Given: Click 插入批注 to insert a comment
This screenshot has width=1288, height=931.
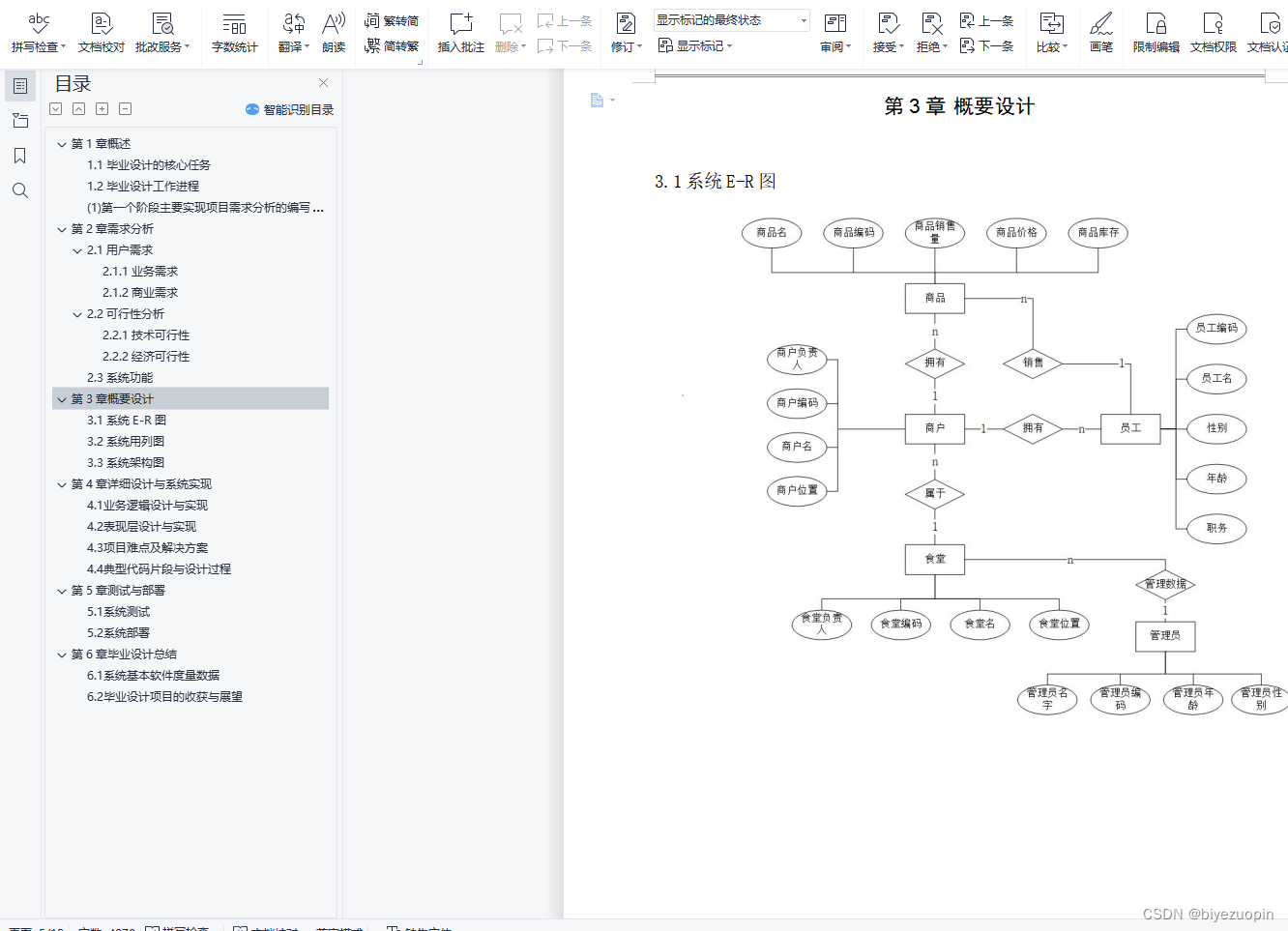Looking at the screenshot, I should click(x=461, y=32).
